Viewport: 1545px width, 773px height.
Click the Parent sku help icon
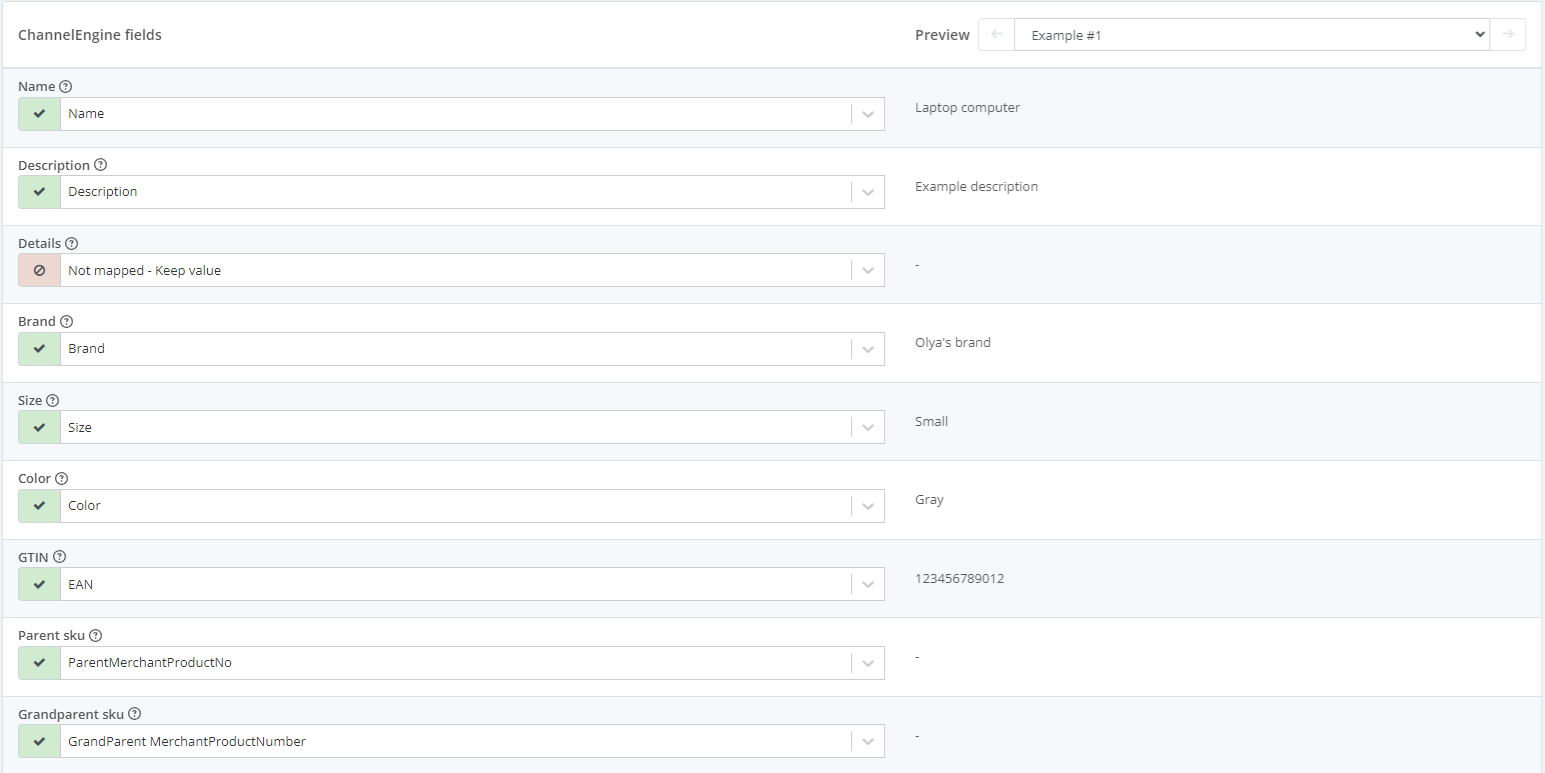coord(96,635)
